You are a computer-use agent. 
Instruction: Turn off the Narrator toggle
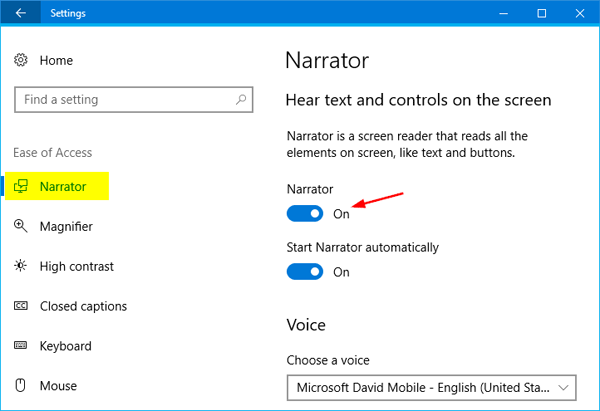point(305,213)
